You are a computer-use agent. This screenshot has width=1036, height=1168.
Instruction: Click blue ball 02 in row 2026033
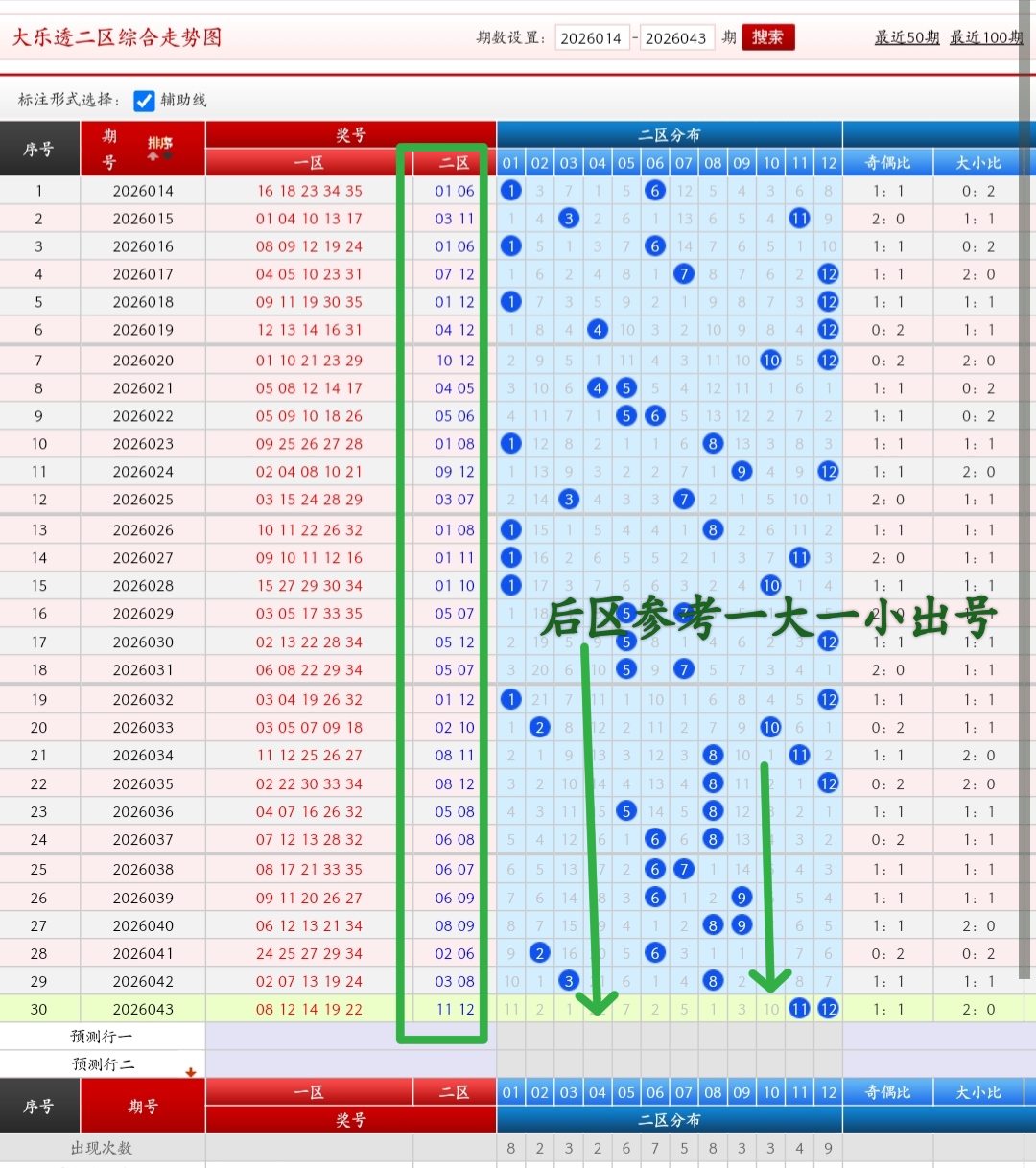pos(540,728)
